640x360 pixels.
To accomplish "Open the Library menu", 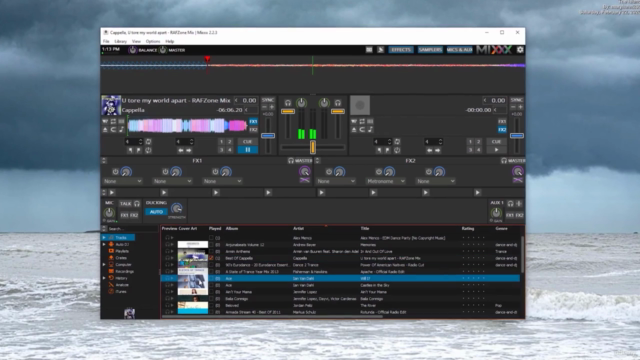I will click(120, 41).
